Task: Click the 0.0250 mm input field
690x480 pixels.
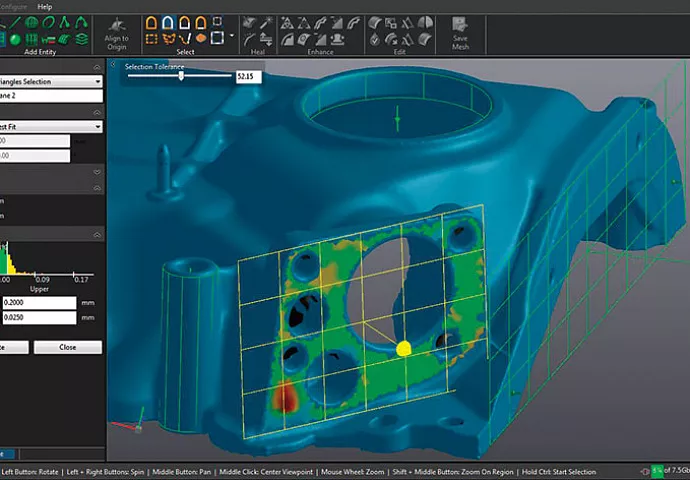Action: pos(40,318)
